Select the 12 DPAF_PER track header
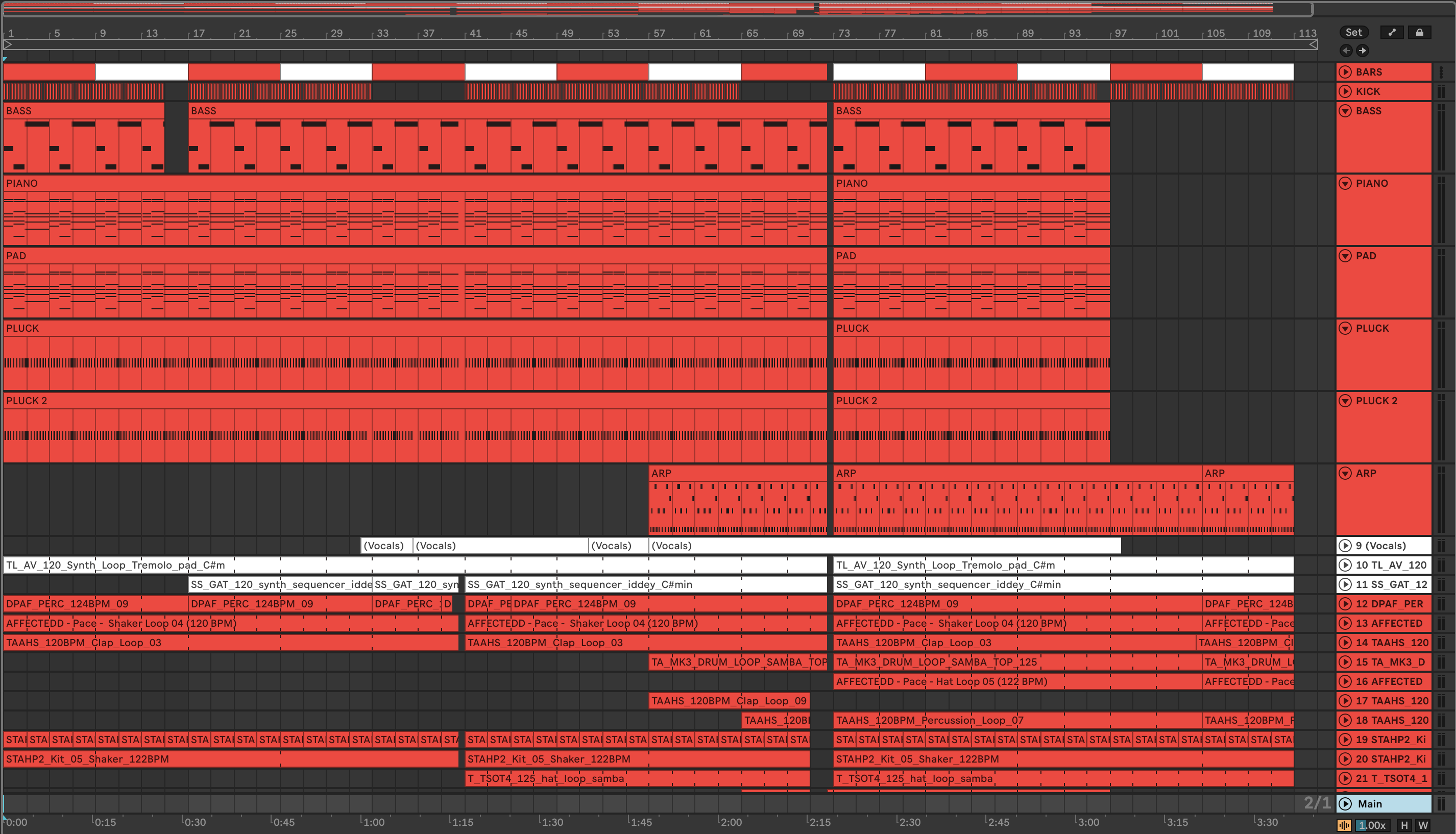This screenshot has width=1456, height=834. (1389, 604)
